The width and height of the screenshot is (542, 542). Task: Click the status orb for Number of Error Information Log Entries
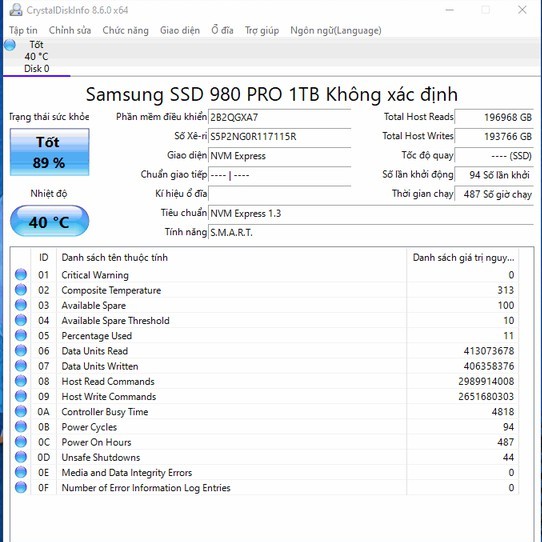21,487
